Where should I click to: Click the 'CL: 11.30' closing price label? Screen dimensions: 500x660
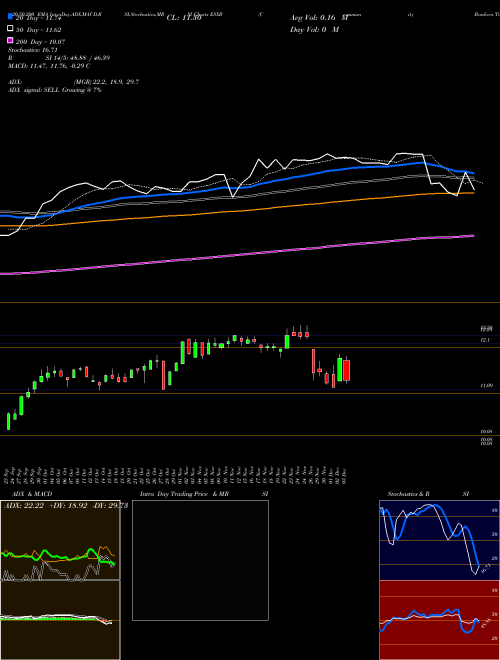184,18
